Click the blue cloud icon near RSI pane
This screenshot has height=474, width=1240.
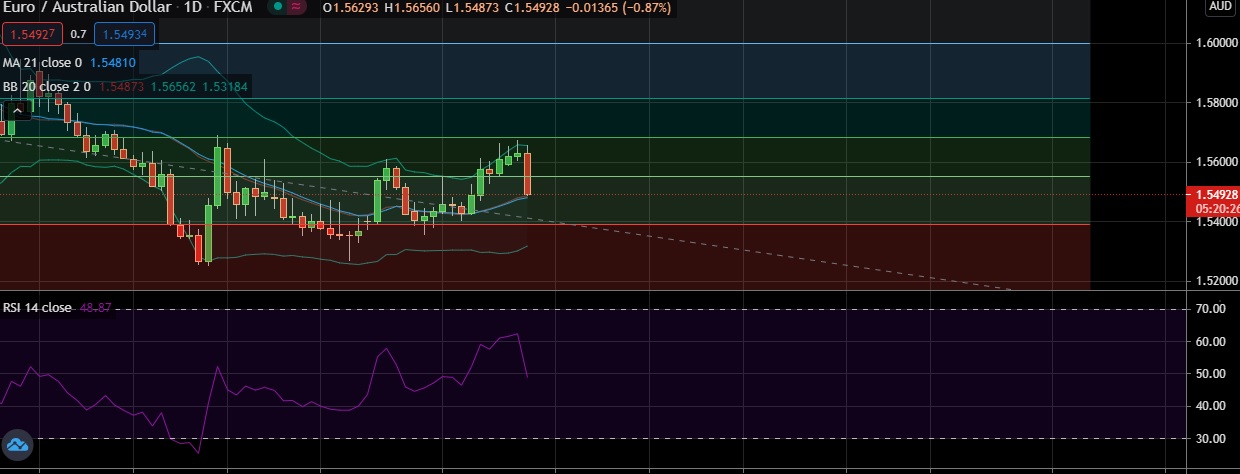pyautogui.click(x=18, y=445)
